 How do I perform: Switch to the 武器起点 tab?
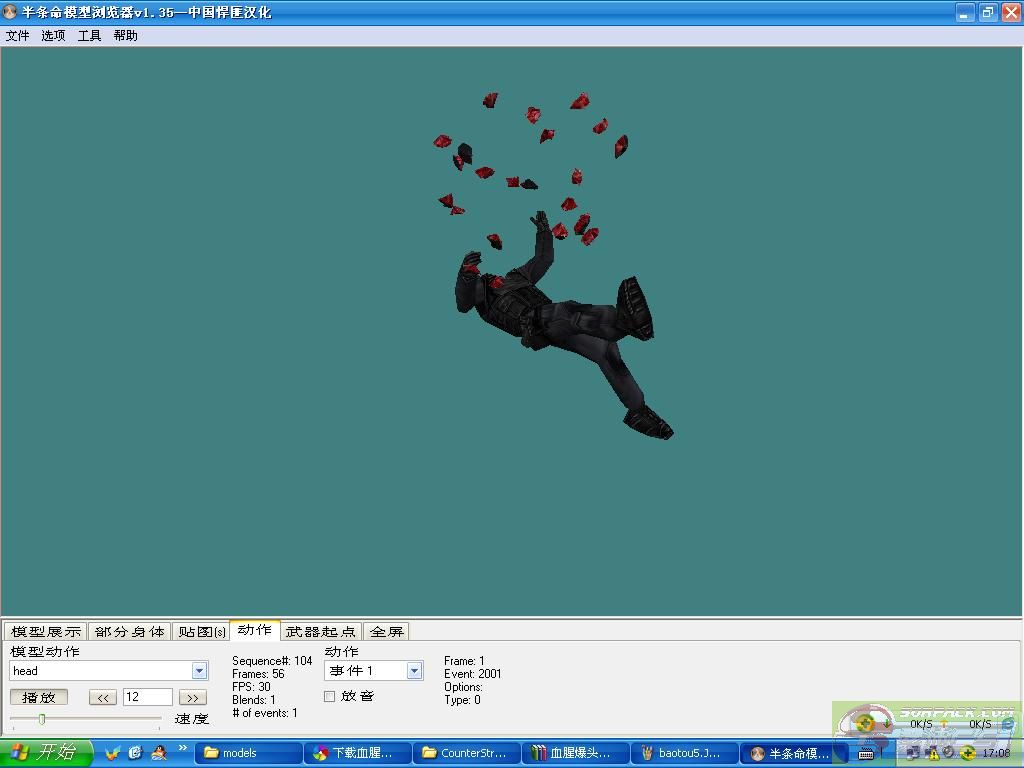[x=320, y=632]
